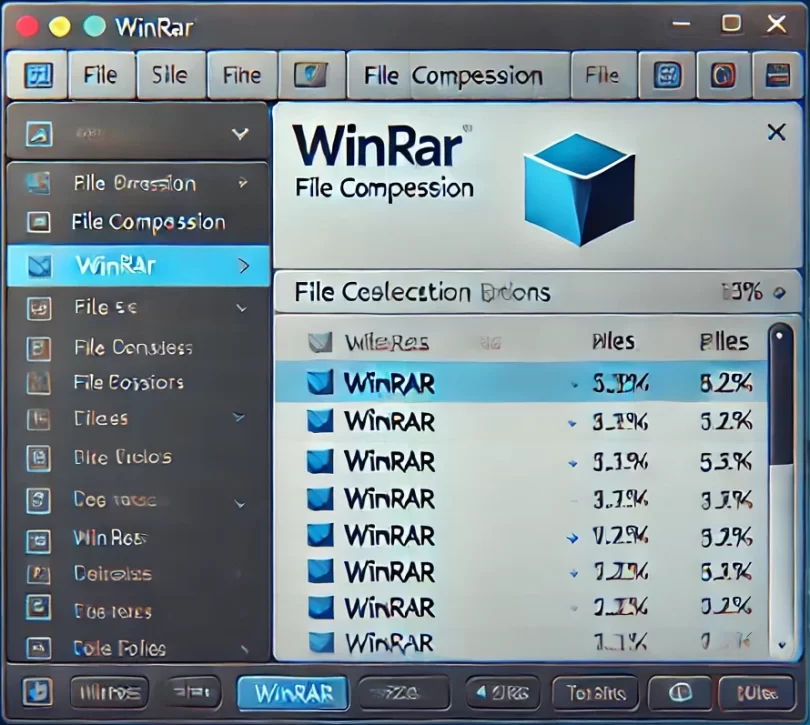Open the File tab next to Sile
This screenshot has width=810, height=725.
click(x=101, y=75)
